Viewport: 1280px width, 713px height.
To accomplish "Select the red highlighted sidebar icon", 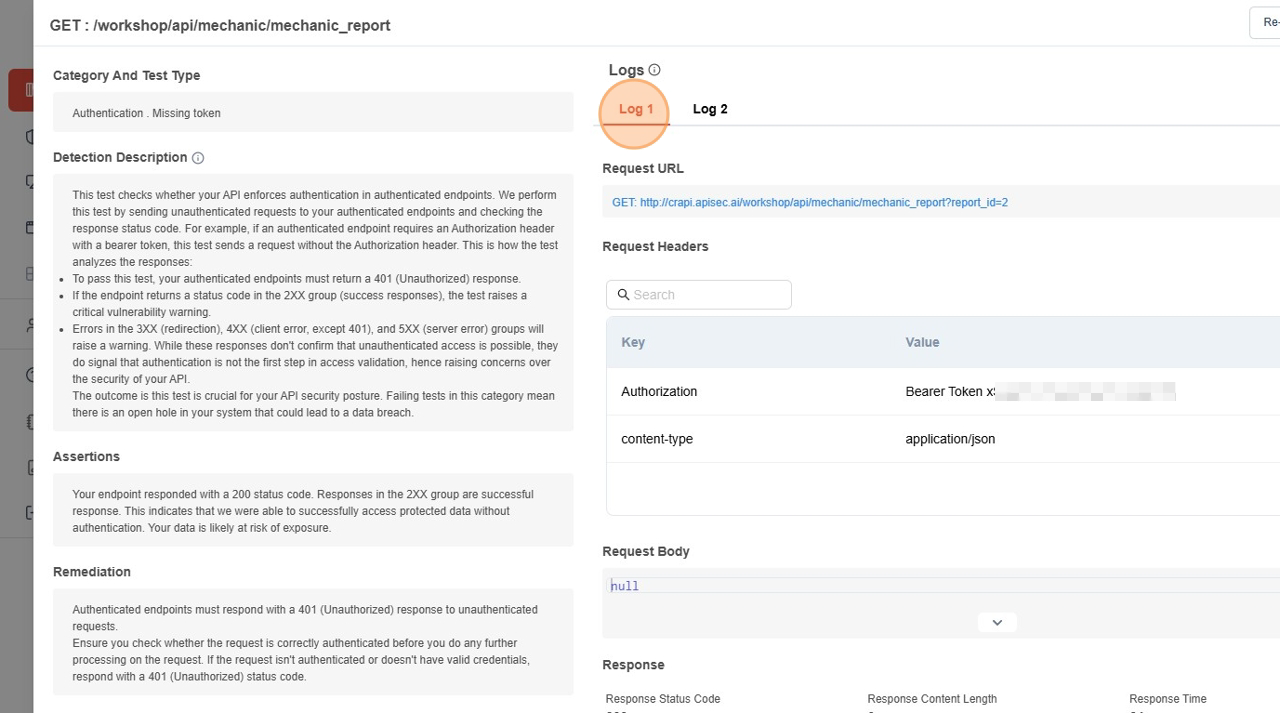I will (x=22, y=90).
